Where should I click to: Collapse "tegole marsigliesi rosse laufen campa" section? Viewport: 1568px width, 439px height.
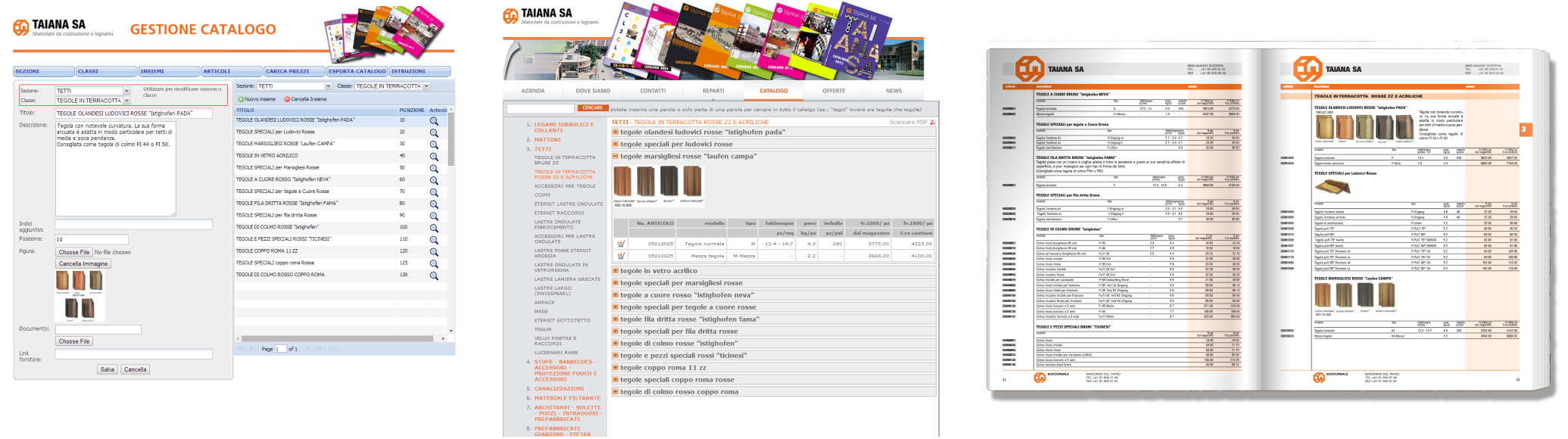(616, 157)
